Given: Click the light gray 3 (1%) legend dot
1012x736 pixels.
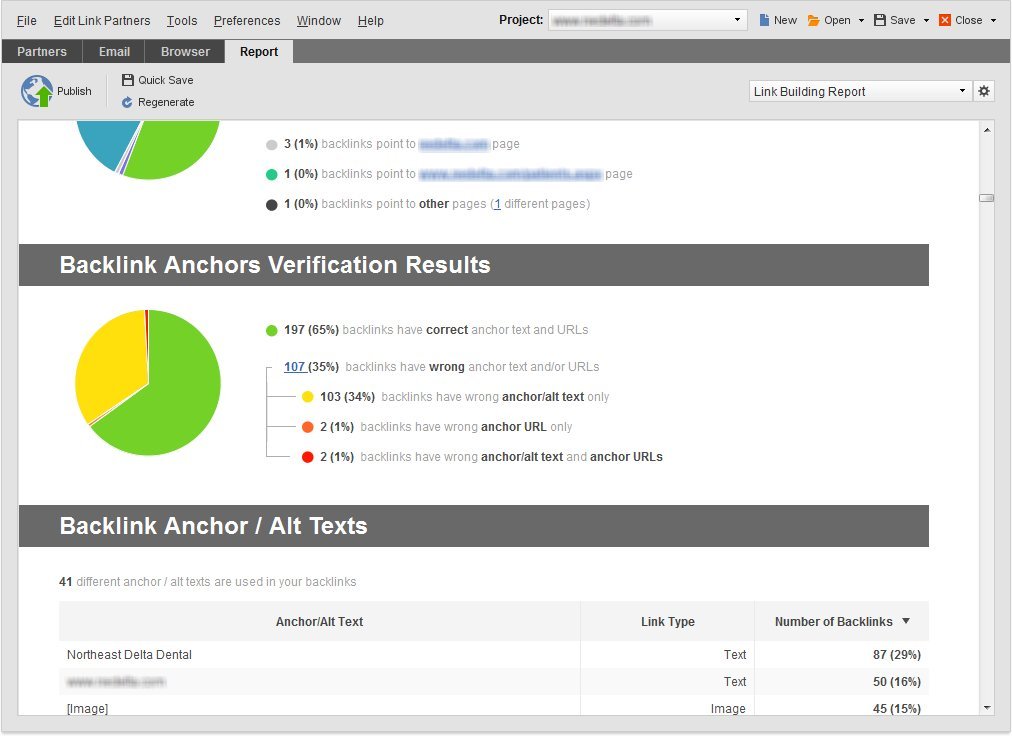Looking at the screenshot, I should tap(272, 145).
